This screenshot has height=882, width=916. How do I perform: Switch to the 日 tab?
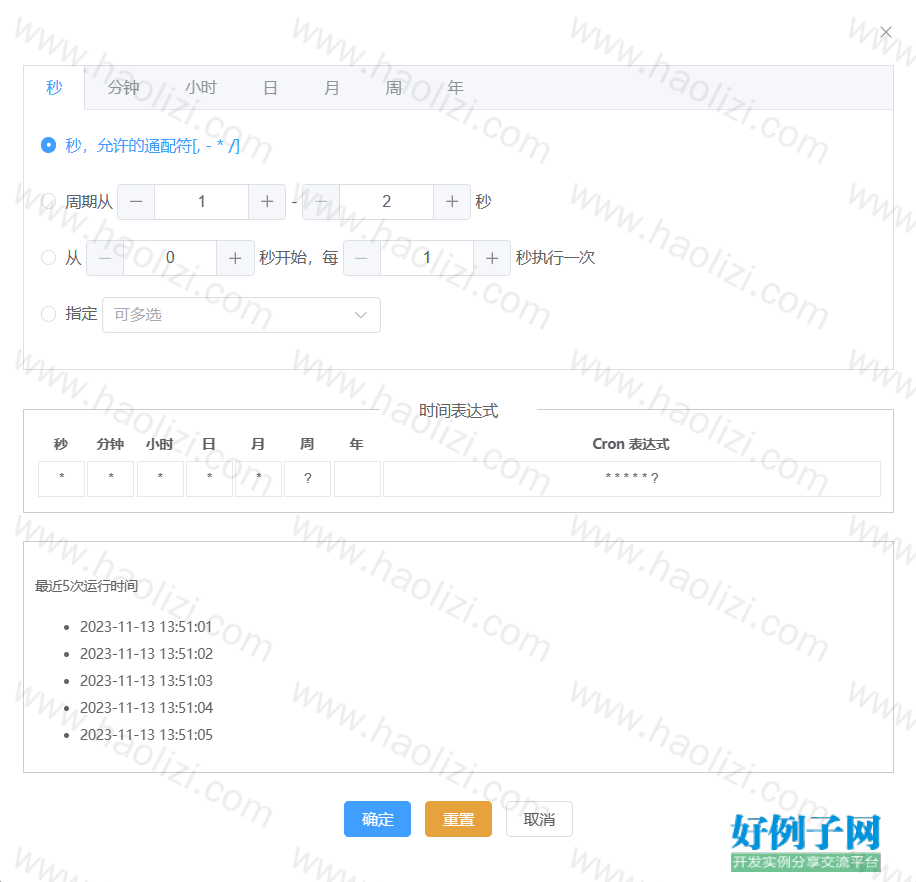click(x=270, y=88)
